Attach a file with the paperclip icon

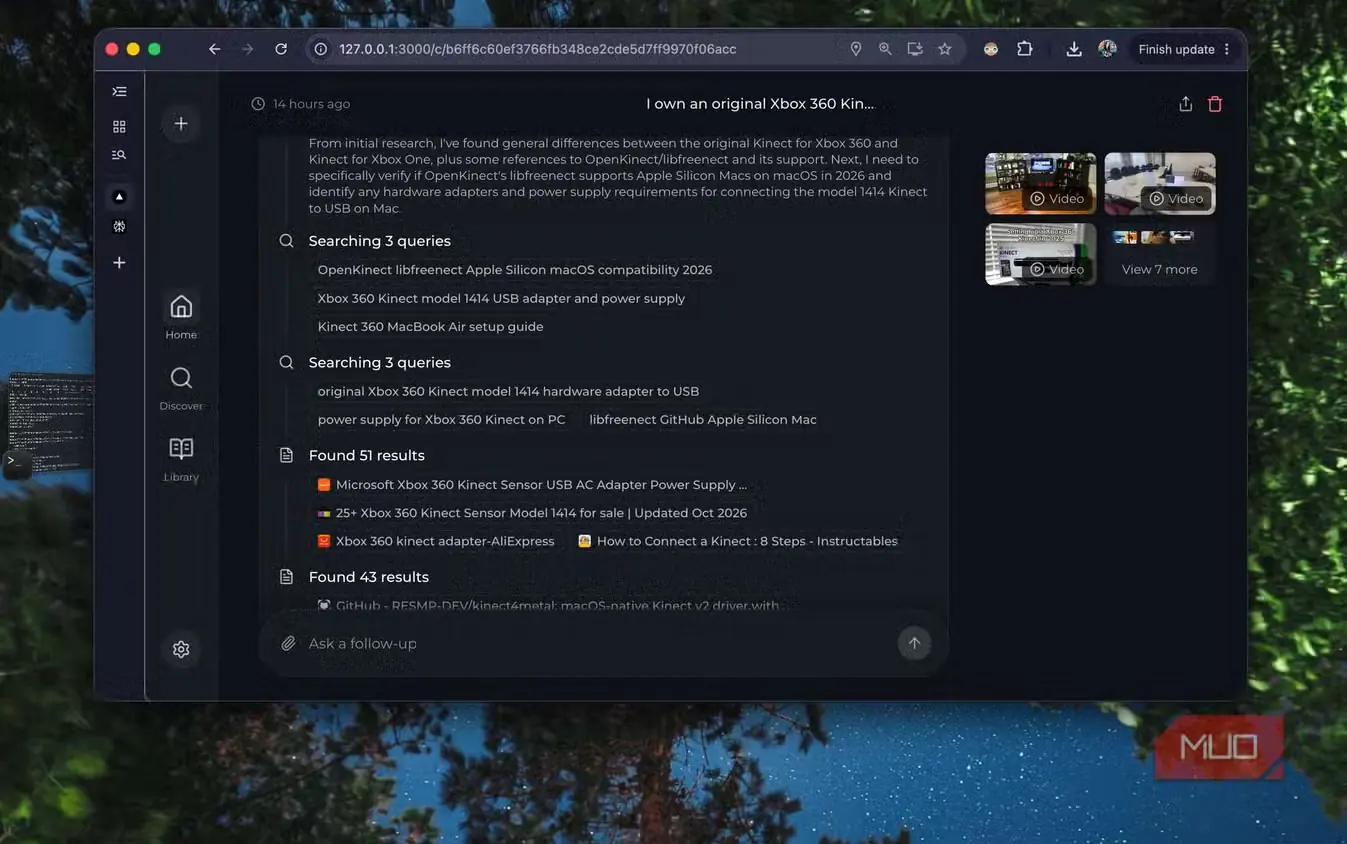point(288,644)
